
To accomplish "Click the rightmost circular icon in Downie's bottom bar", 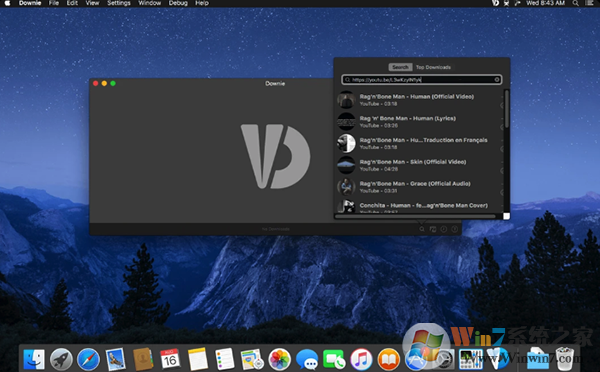I will [x=455, y=229].
